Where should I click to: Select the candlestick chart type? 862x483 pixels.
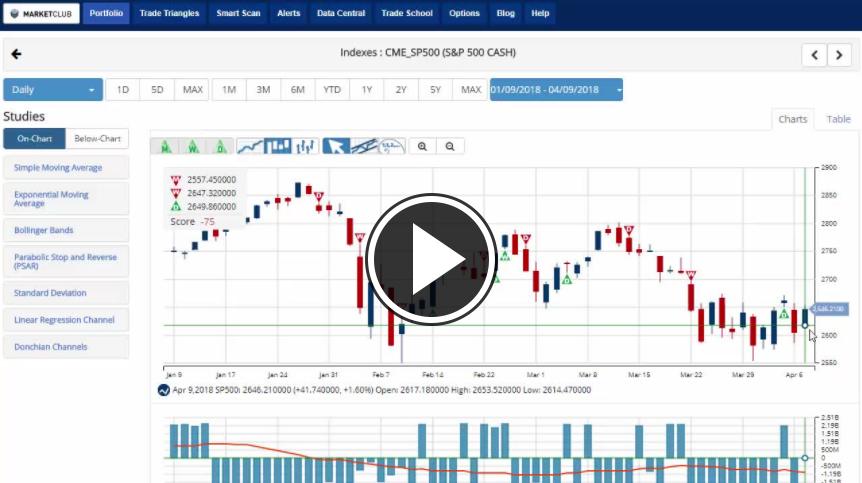point(278,146)
